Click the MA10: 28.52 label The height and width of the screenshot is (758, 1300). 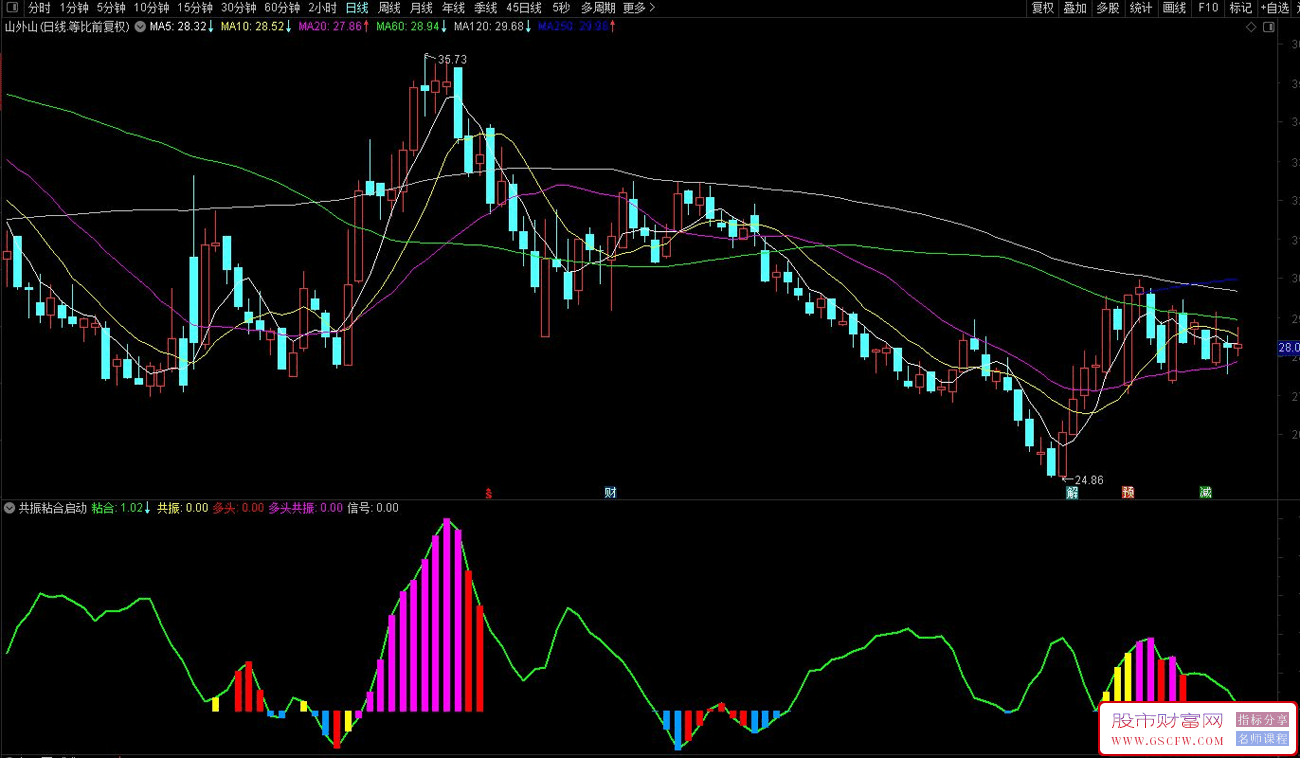[x=252, y=27]
